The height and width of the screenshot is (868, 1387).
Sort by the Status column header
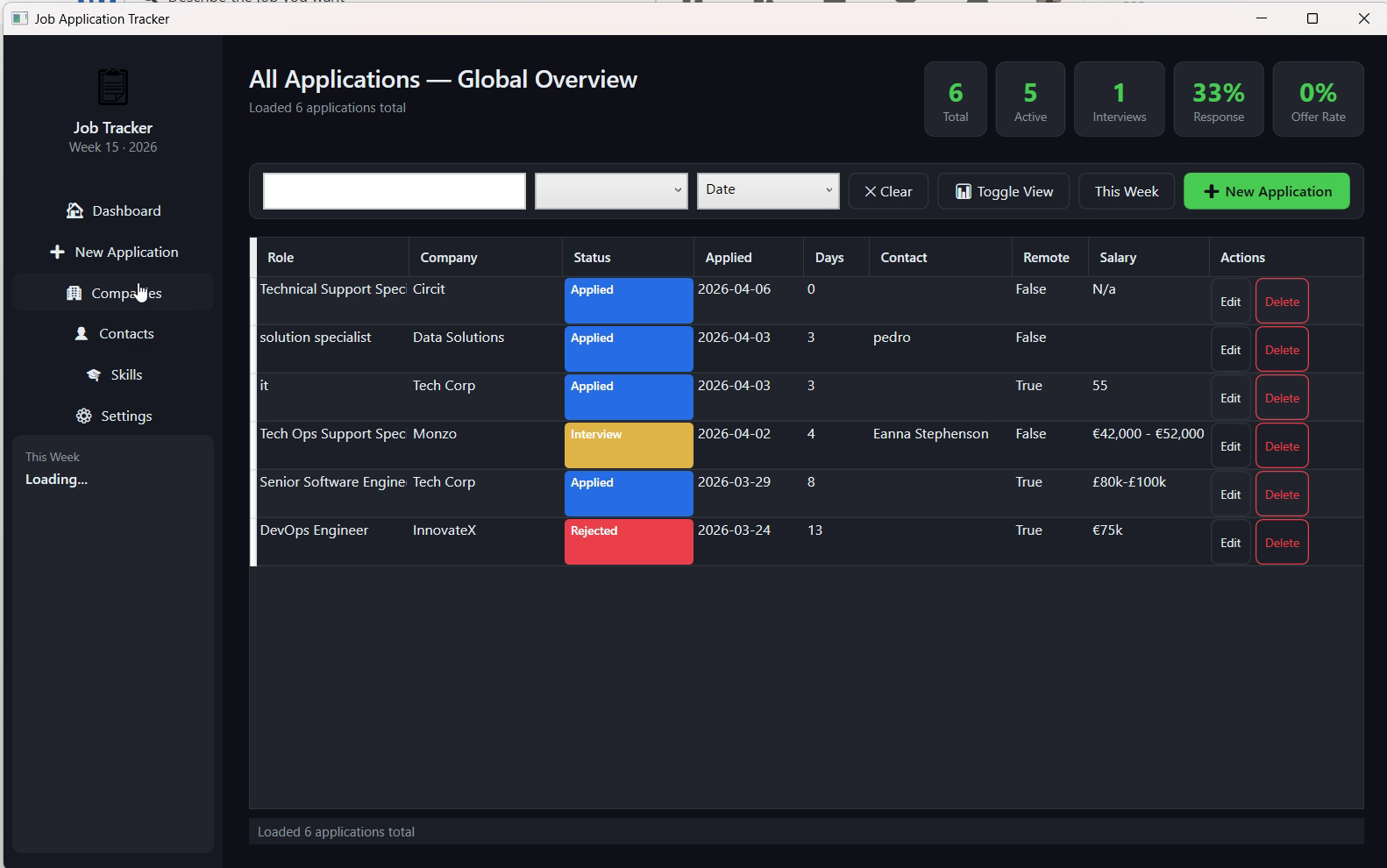[628, 257]
